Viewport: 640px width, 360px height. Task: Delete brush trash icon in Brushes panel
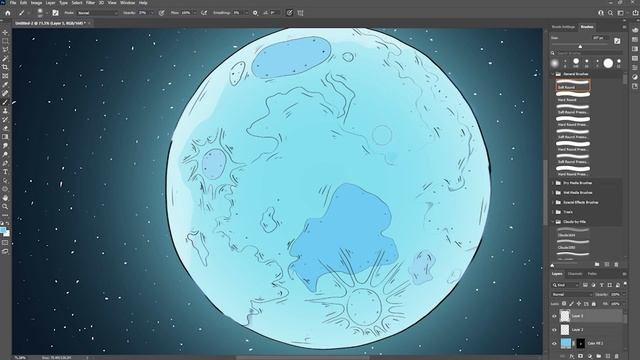(x=616, y=264)
